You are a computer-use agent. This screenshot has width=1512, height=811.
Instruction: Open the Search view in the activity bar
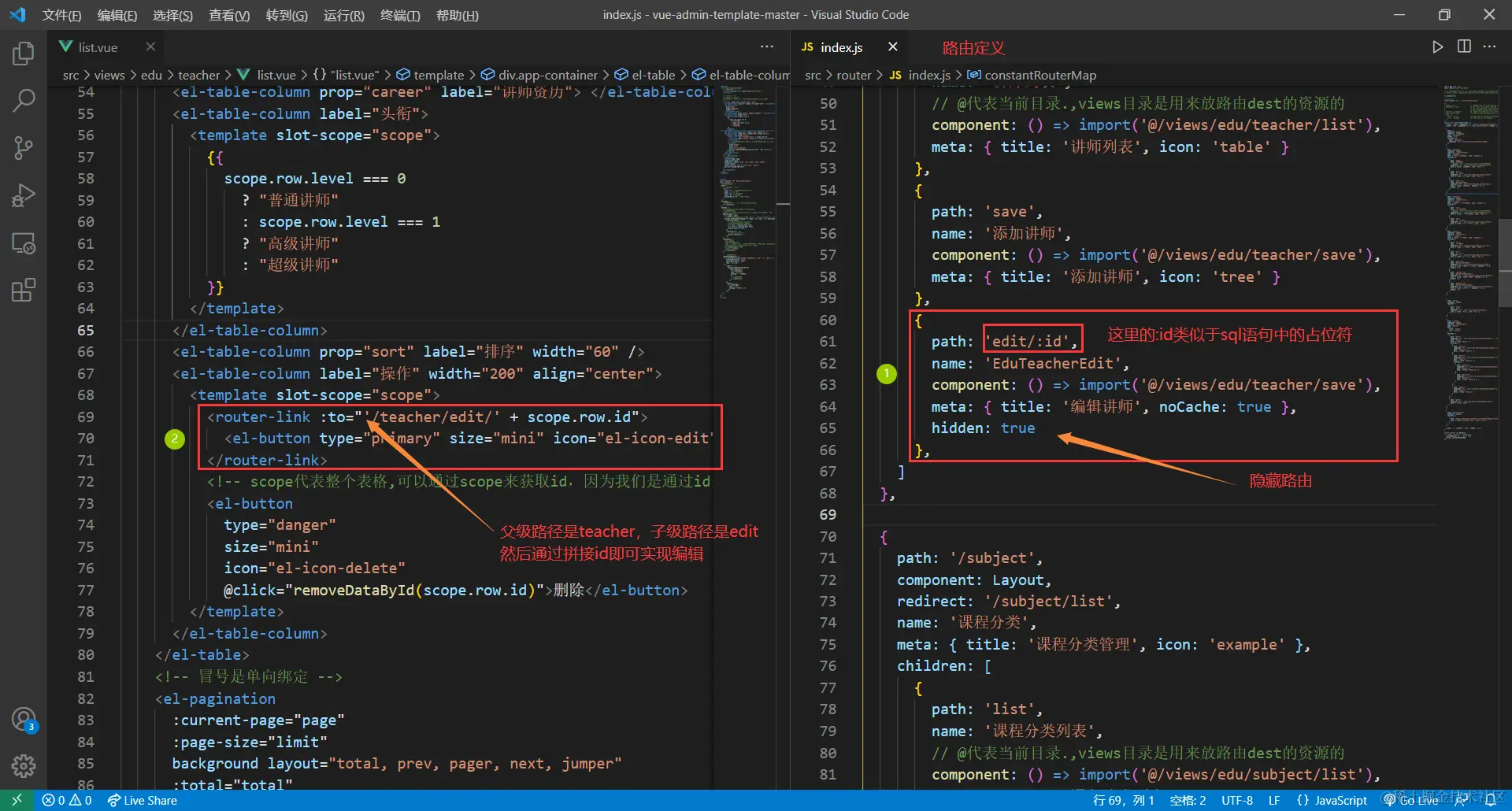click(24, 101)
